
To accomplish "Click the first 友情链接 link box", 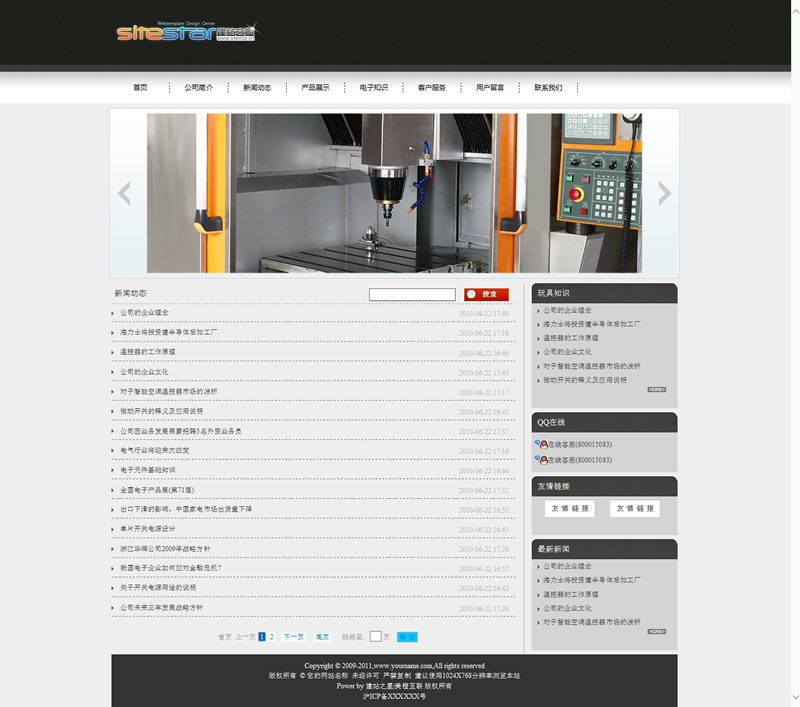I will pos(570,509).
